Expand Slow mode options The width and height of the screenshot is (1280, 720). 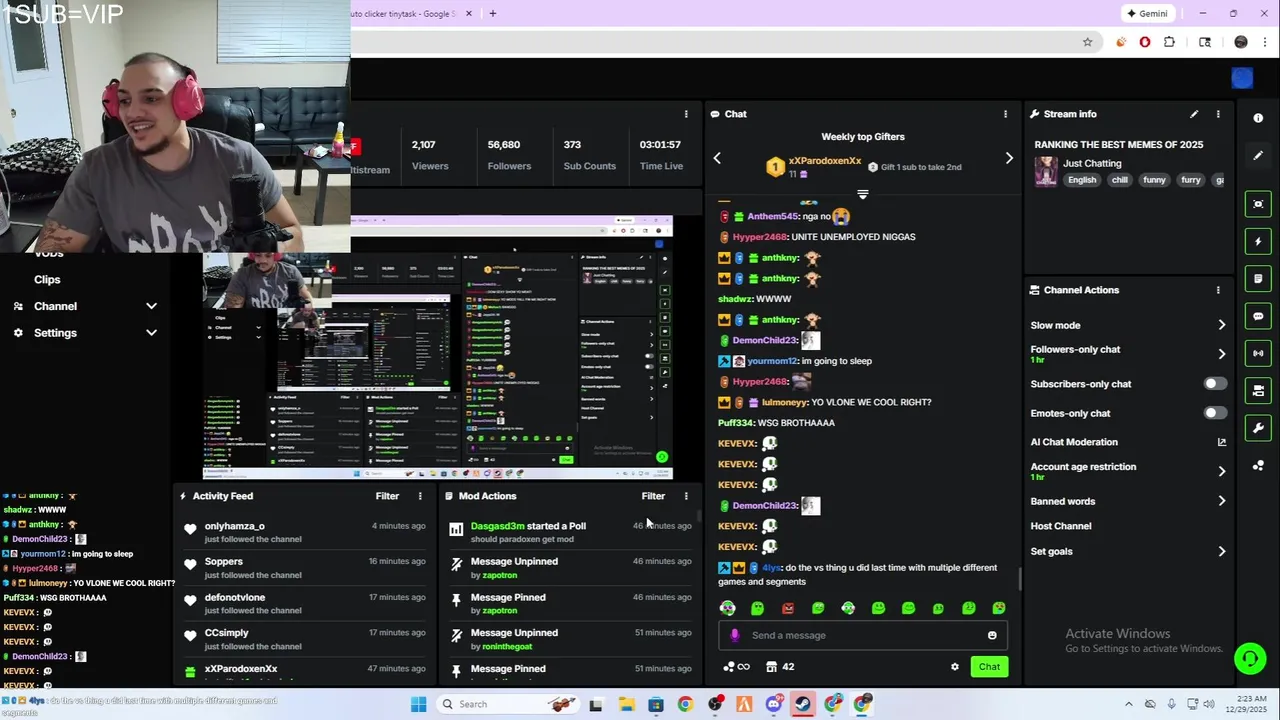[1221, 325]
